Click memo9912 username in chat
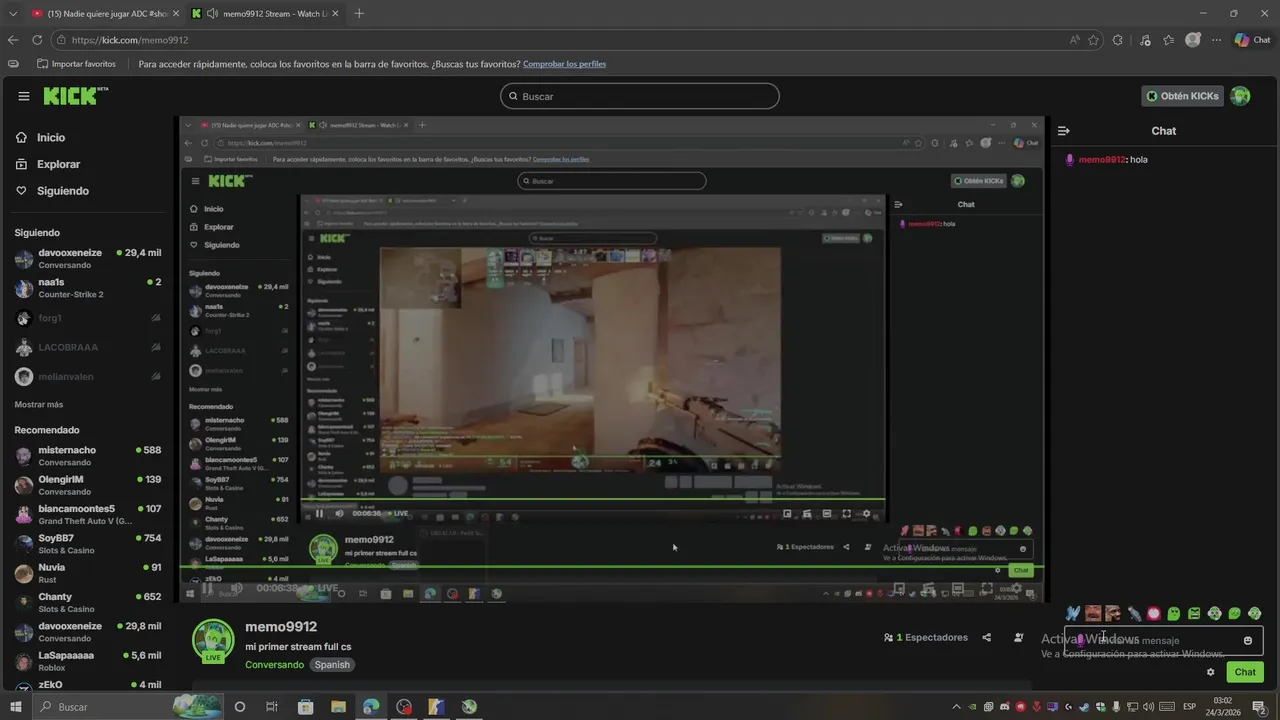Screen dimensions: 1280x720 [x=1102, y=160]
